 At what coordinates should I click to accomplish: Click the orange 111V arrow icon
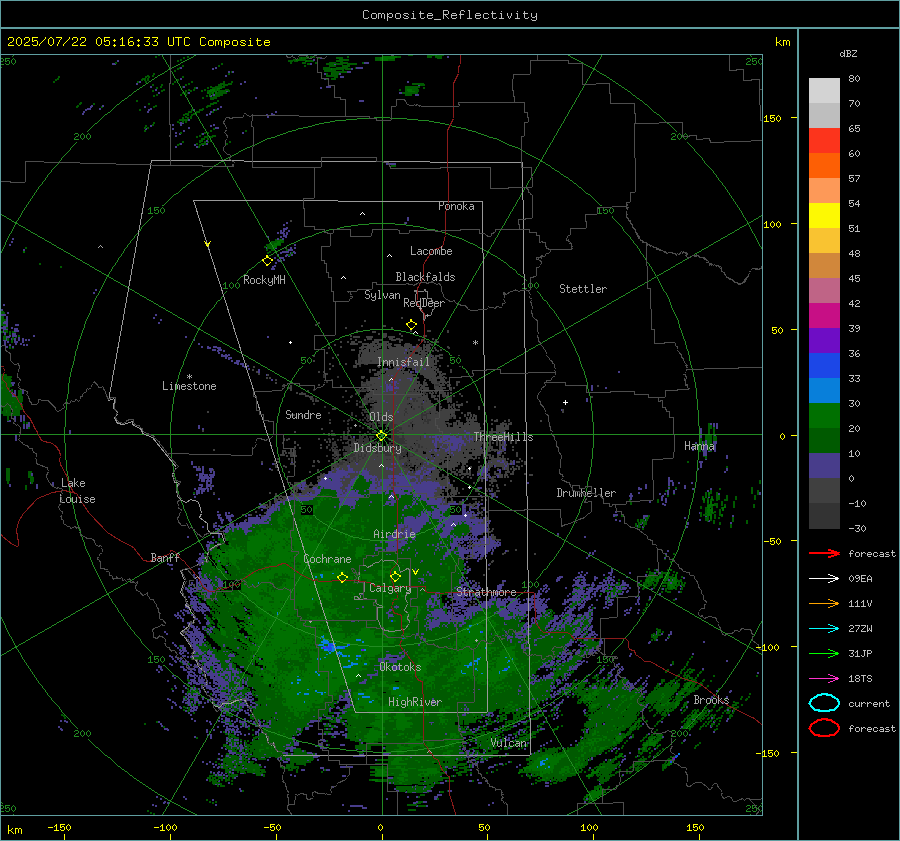click(x=824, y=603)
